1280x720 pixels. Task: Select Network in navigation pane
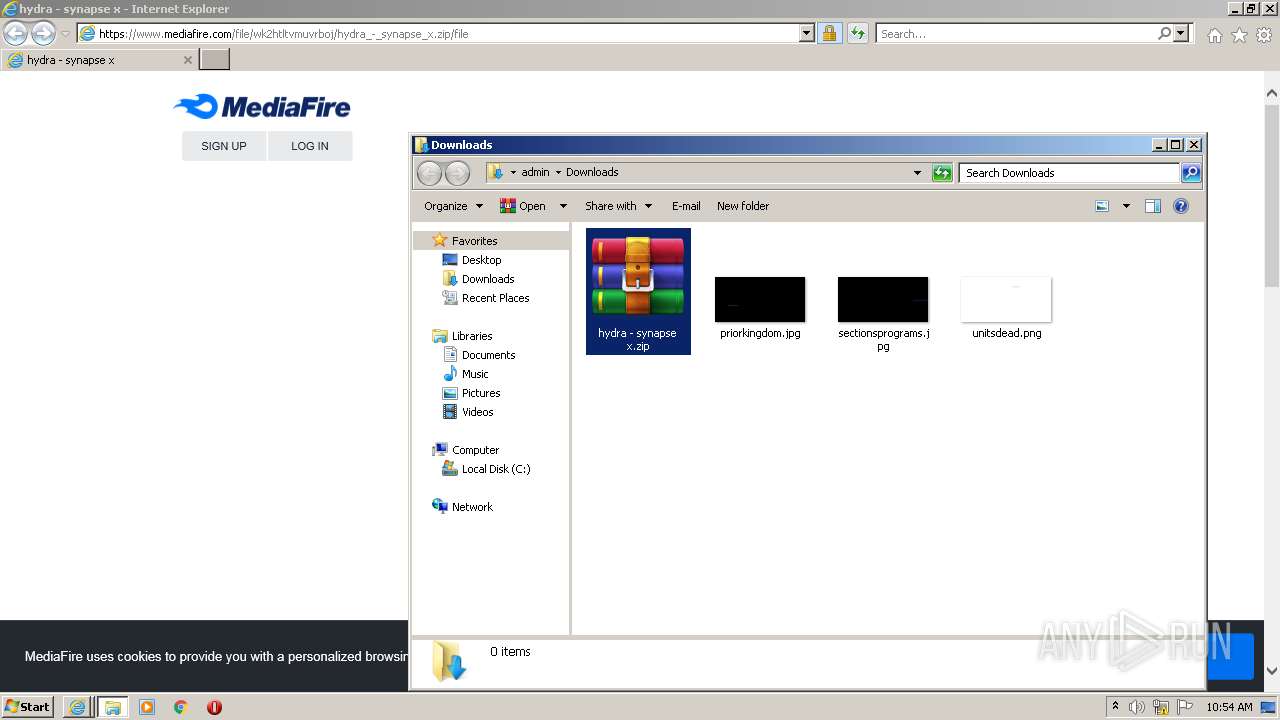tap(472, 507)
